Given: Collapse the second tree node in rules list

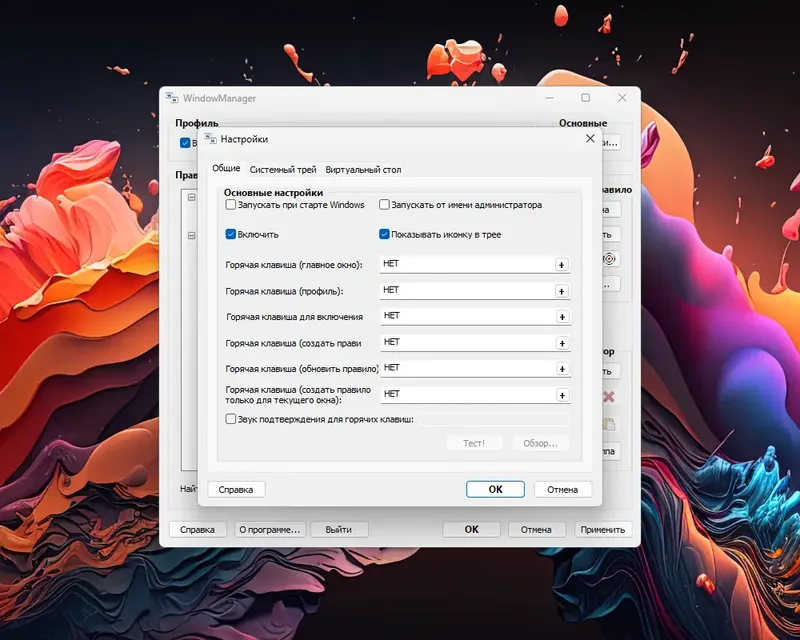Looking at the screenshot, I should tap(191, 236).
